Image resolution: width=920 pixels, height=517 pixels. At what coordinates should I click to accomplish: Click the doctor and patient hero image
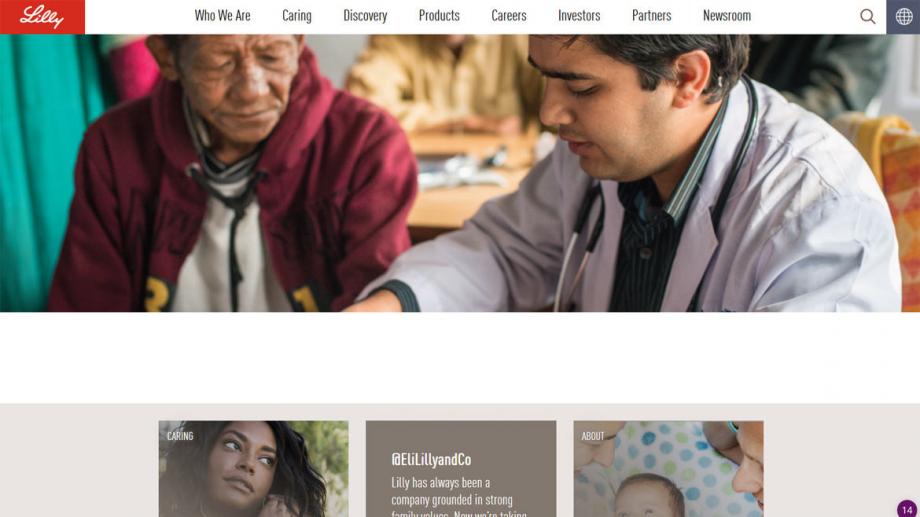pyautogui.click(x=460, y=173)
